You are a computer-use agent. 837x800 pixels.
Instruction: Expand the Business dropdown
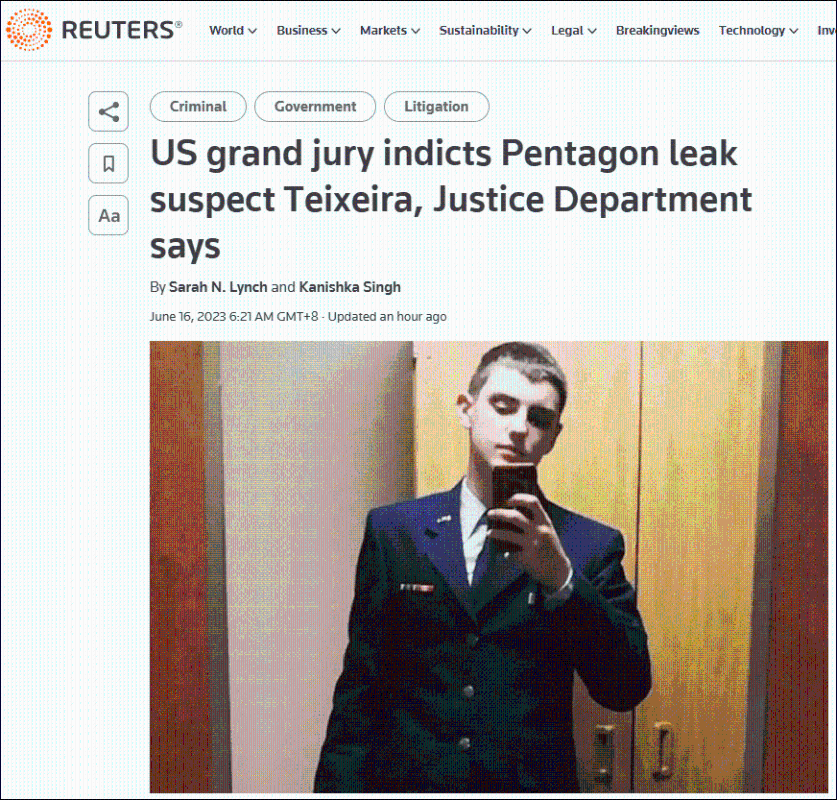coord(308,30)
